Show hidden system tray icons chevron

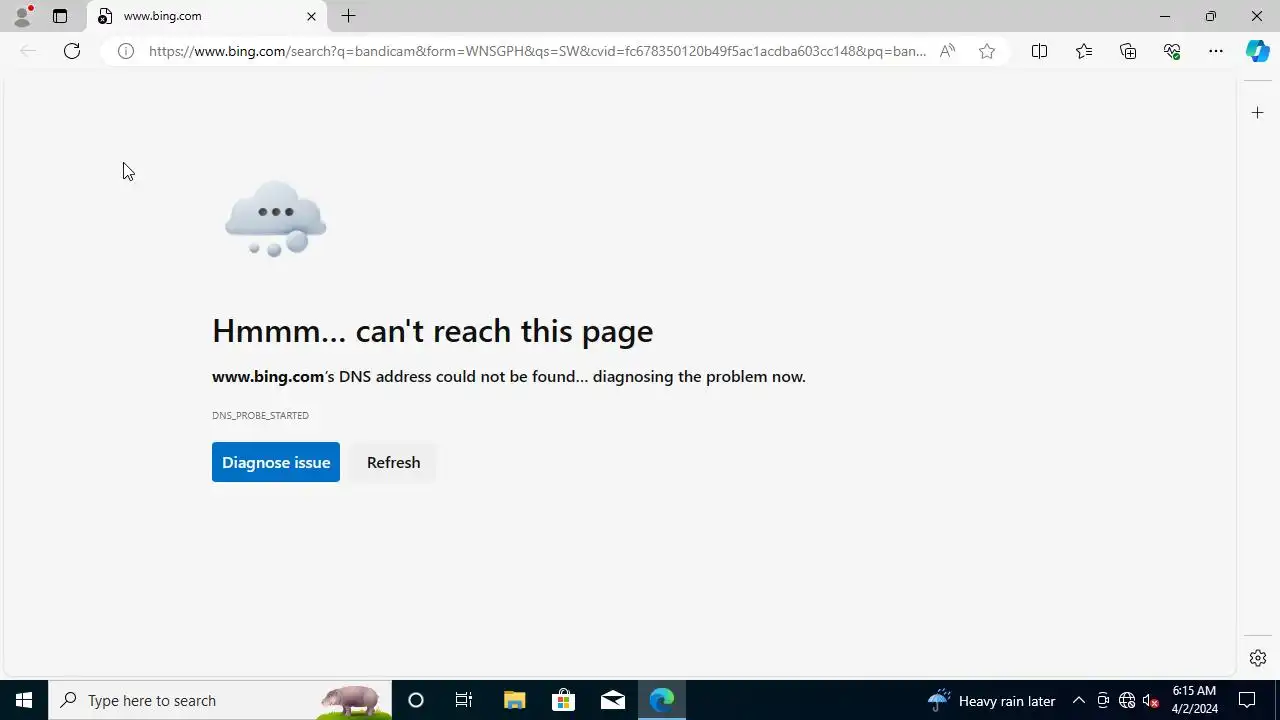(x=1079, y=700)
